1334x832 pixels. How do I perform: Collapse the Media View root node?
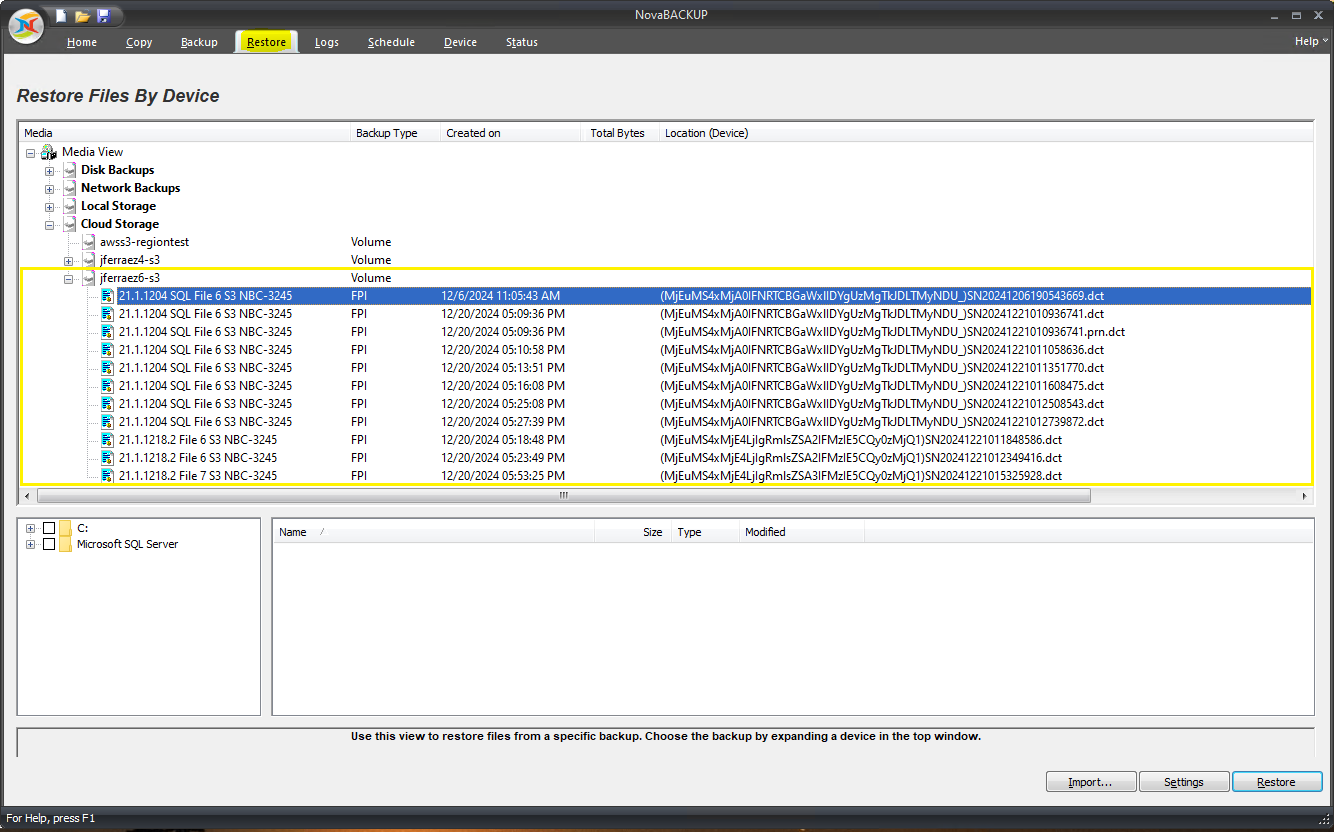(x=31, y=153)
